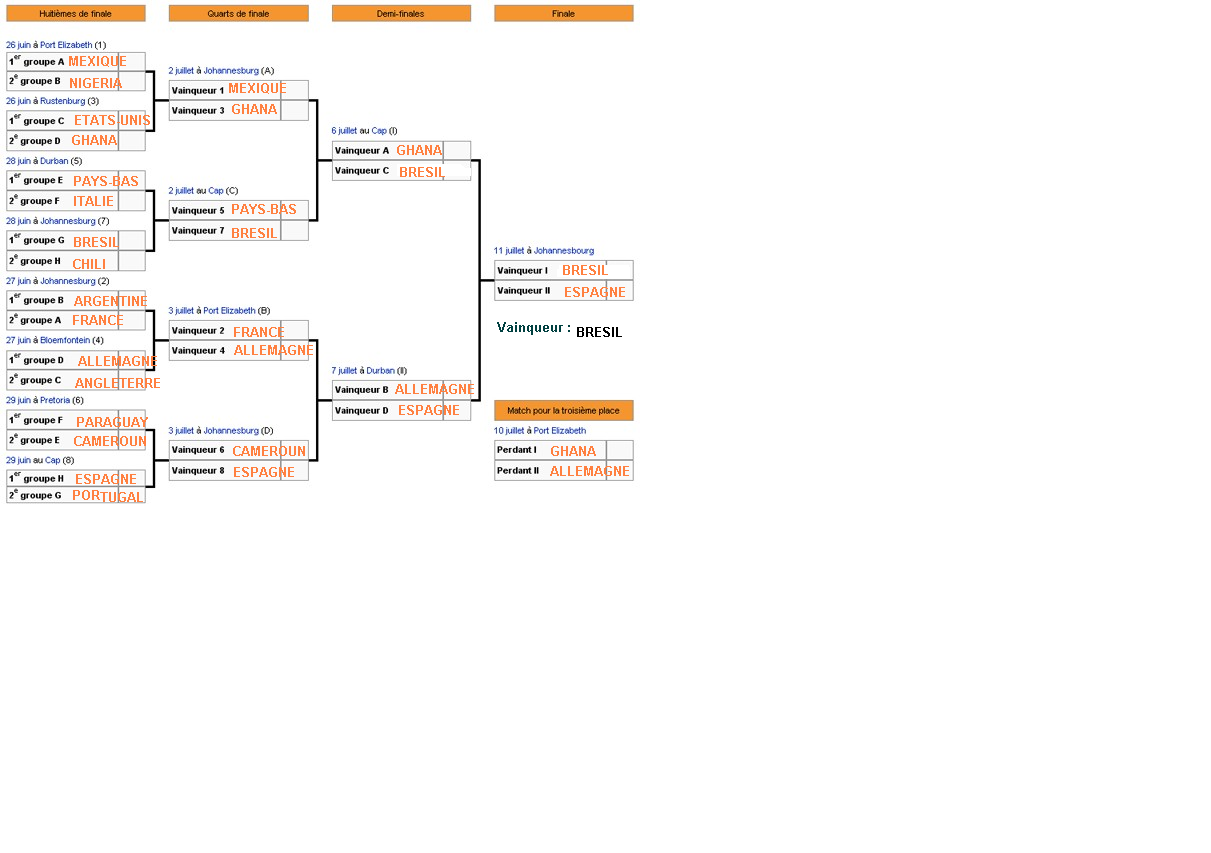Click the Huitièmes de finale header

tap(76, 14)
